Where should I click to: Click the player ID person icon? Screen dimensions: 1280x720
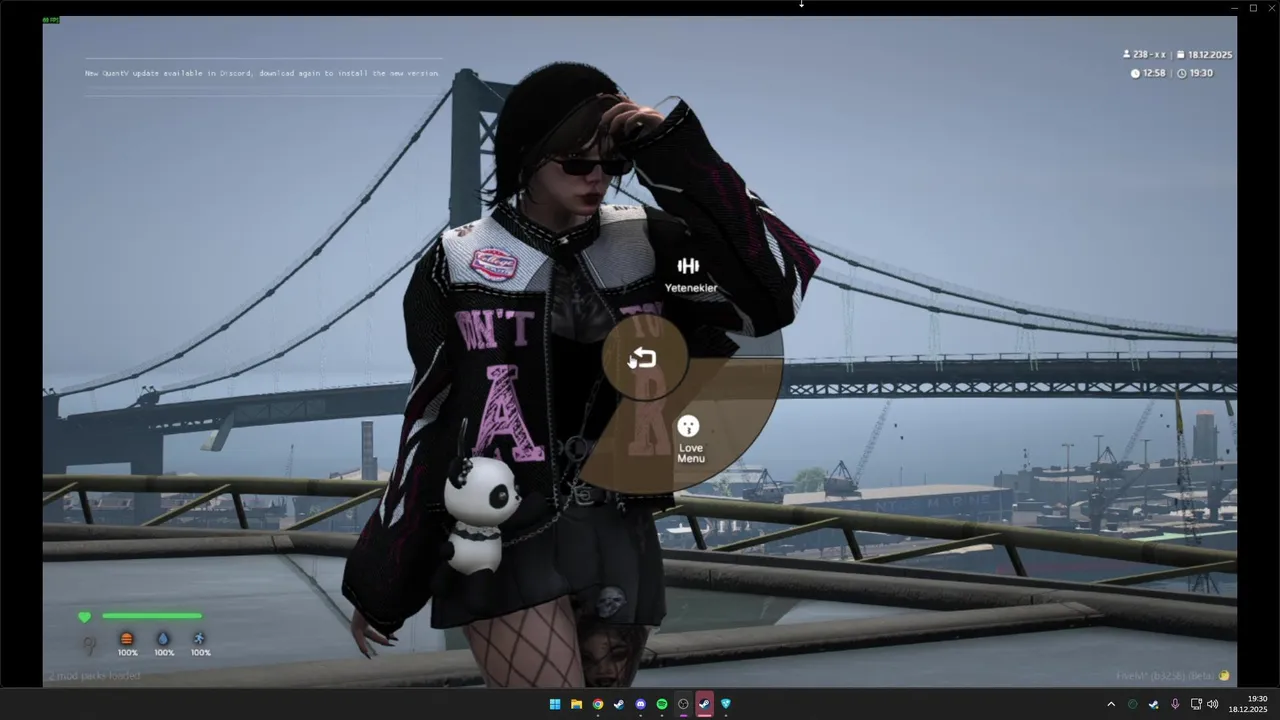[1127, 54]
